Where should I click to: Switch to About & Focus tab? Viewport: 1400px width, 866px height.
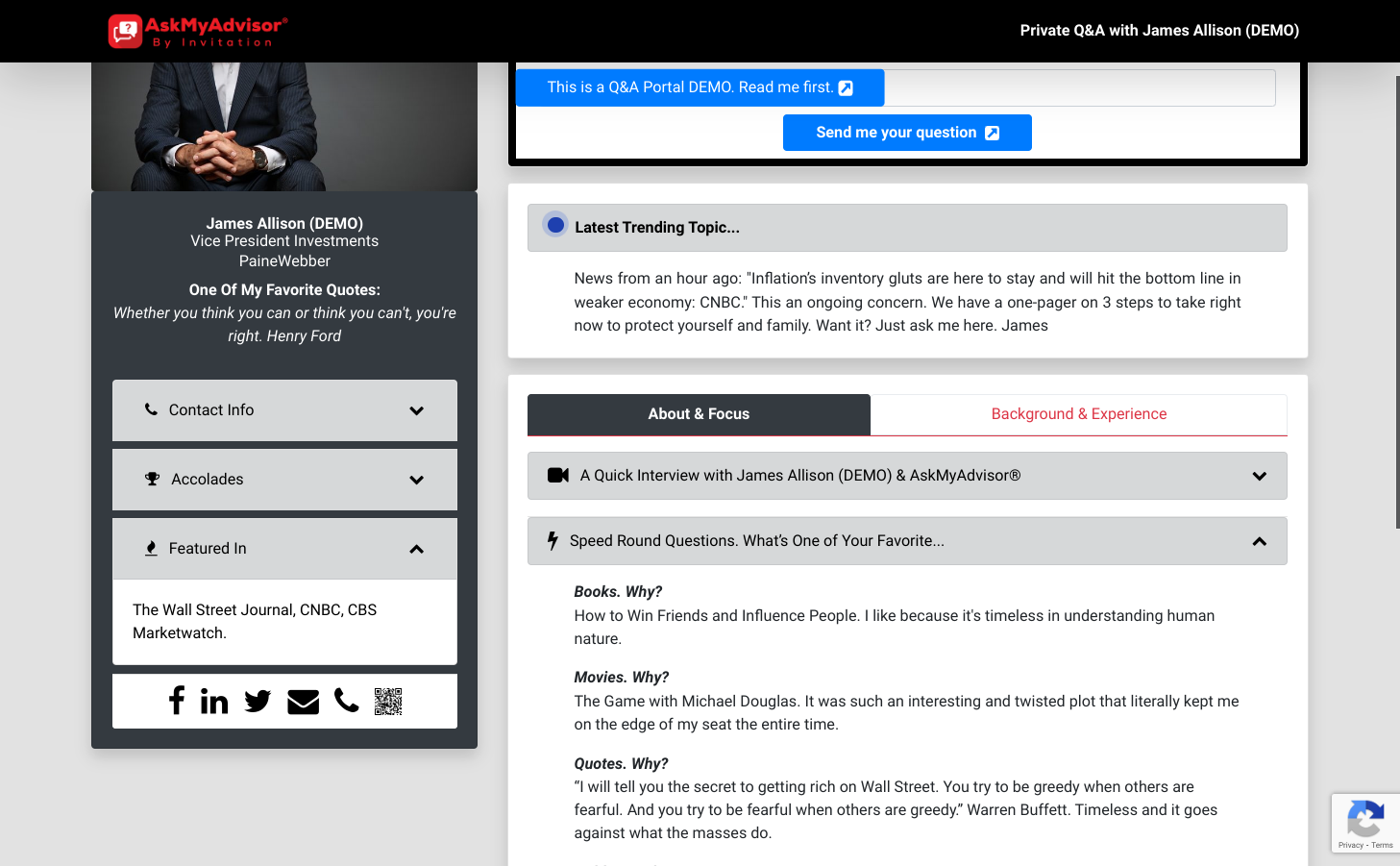(x=699, y=414)
